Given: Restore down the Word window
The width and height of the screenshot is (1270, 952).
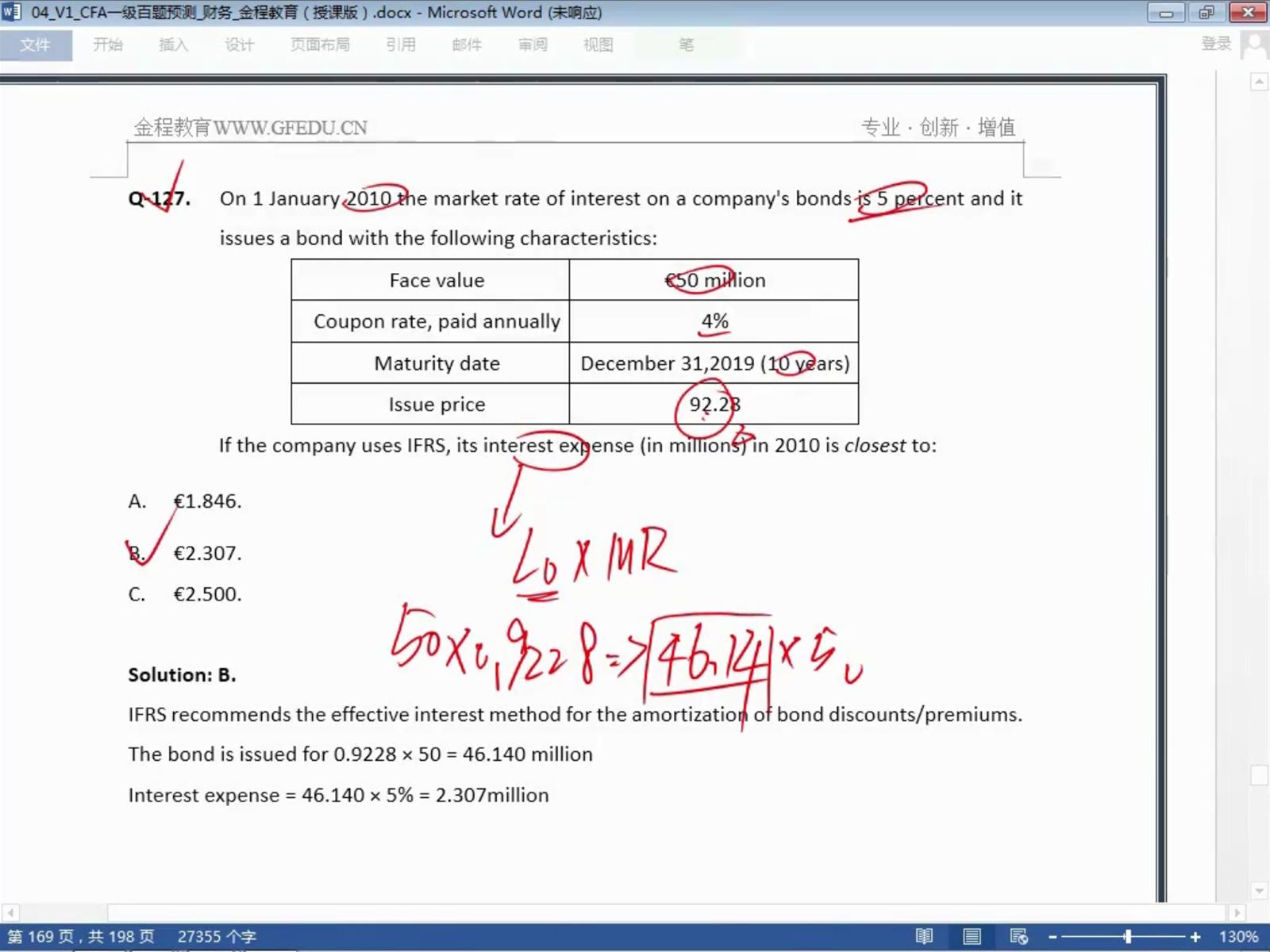Looking at the screenshot, I should click(x=1206, y=13).
